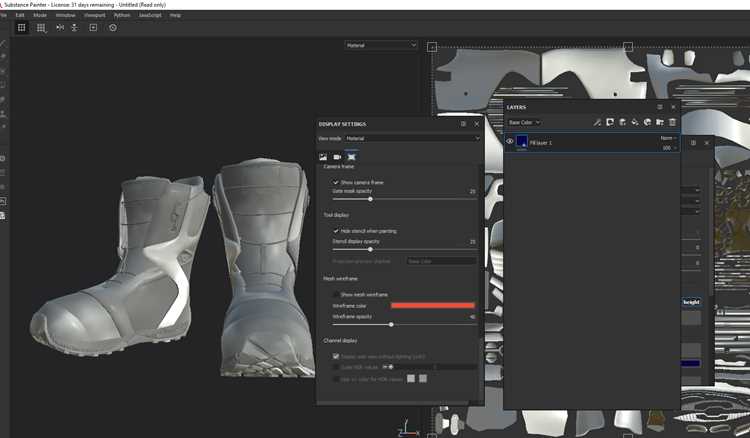The width and height of the screenshot is (750, 438).
Task: Select the clone stamp tool in left sidebar
Action: 3,114
